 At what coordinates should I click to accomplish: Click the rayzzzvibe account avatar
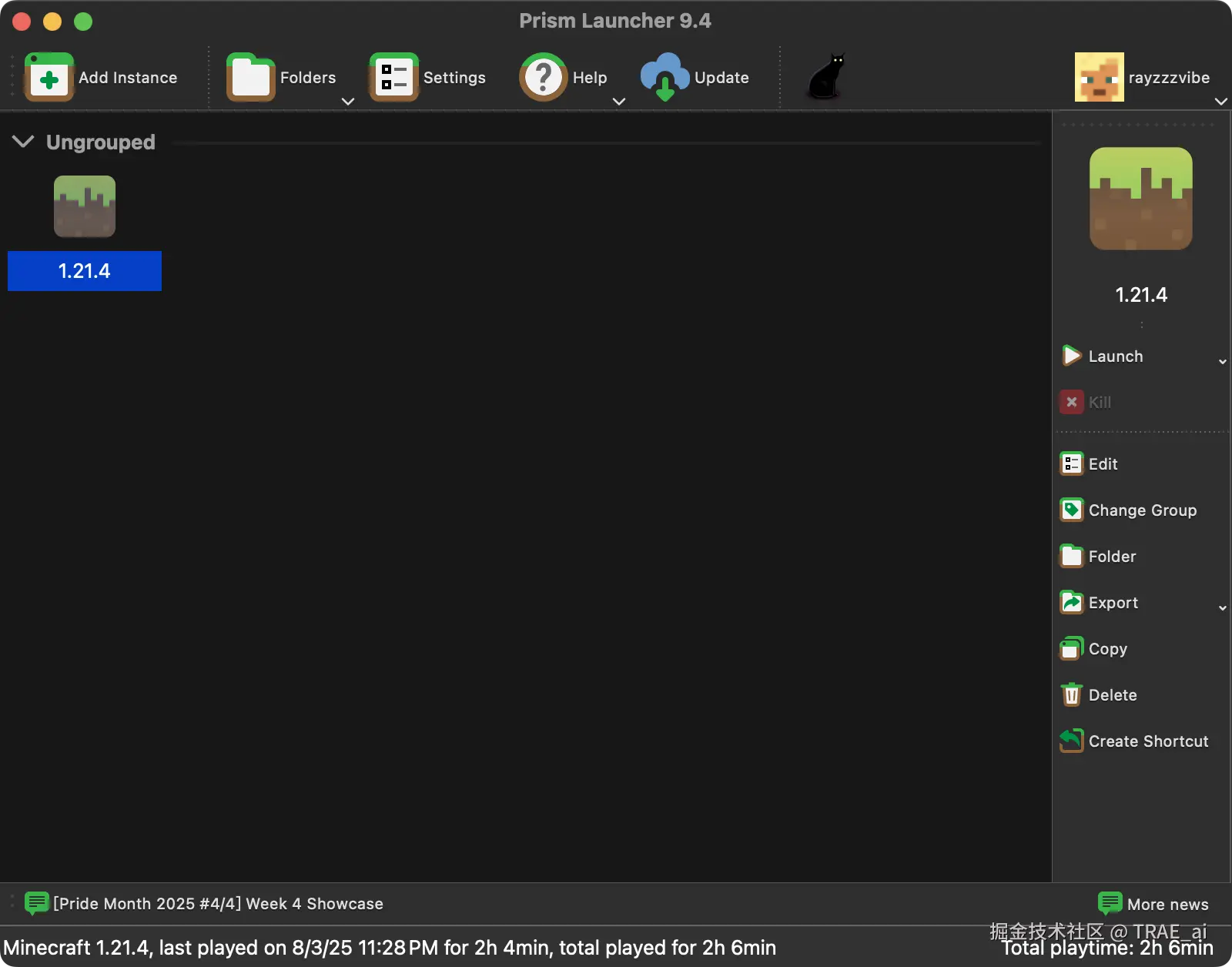(1100, 77)
